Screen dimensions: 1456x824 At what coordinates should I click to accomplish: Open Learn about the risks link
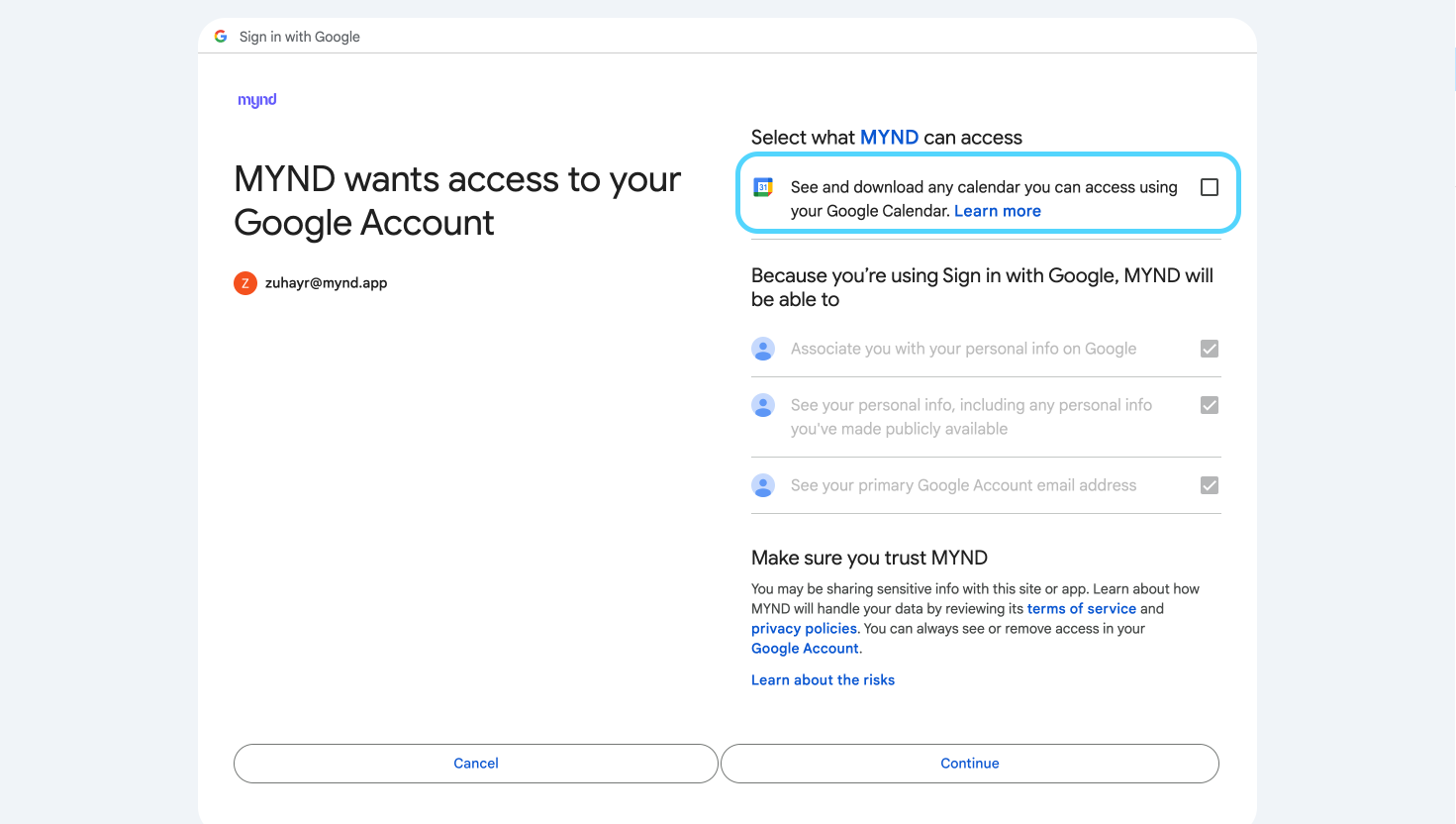pyautogui.click(x=823, y=680)
